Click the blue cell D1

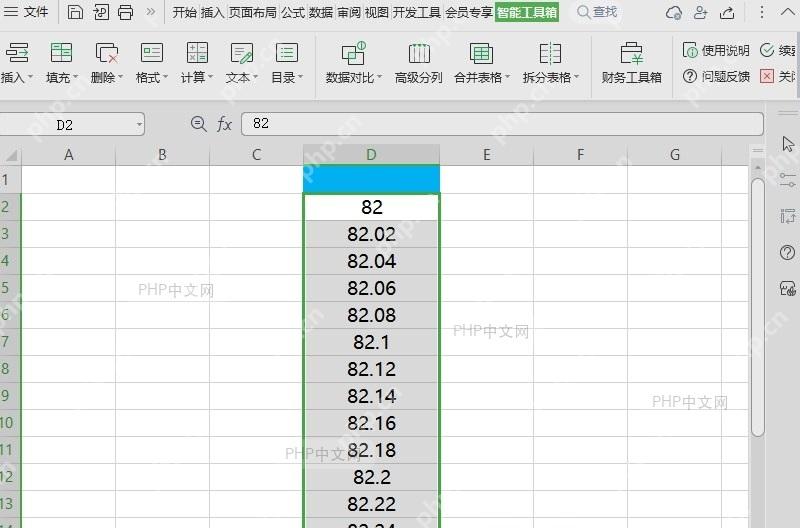click(371, 179)
